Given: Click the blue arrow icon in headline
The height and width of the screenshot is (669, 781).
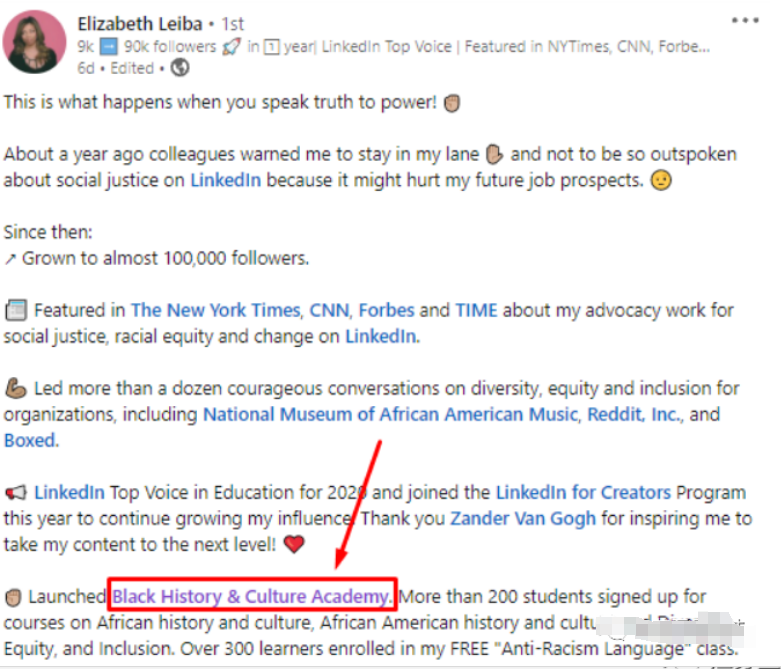Looking at the screenshot, I should click(x=109, y=47).
